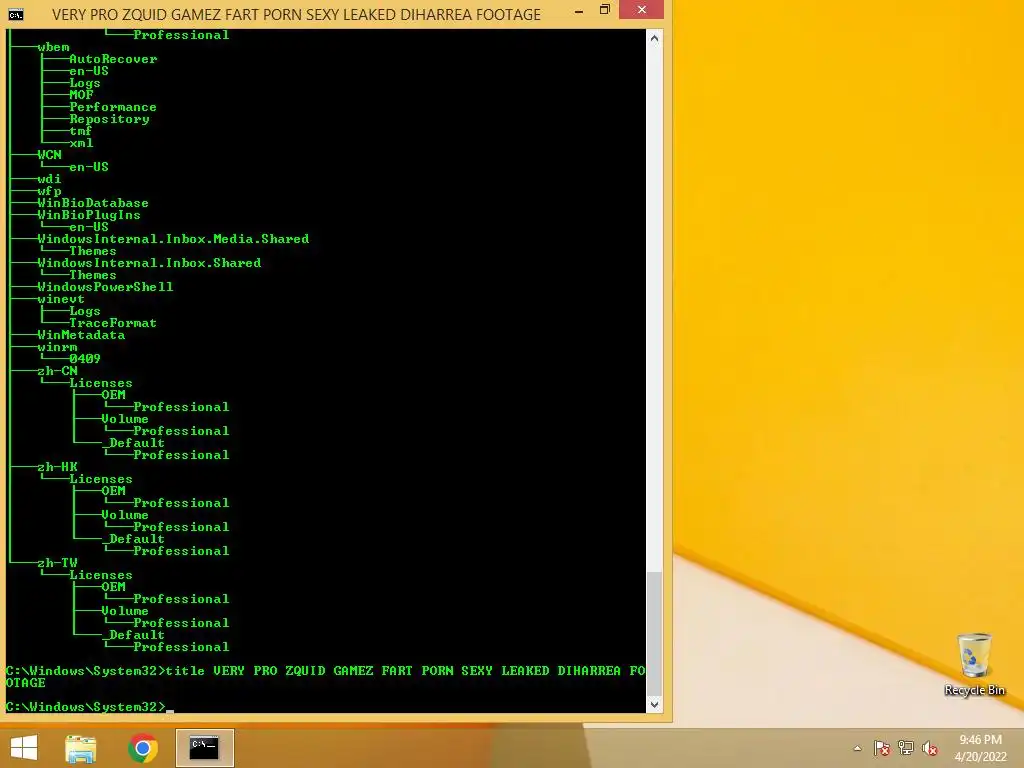Open File Explorer from the taskbar
Image resolution: width=1024 pixels, height=768 pixels.
pos(81,748)
